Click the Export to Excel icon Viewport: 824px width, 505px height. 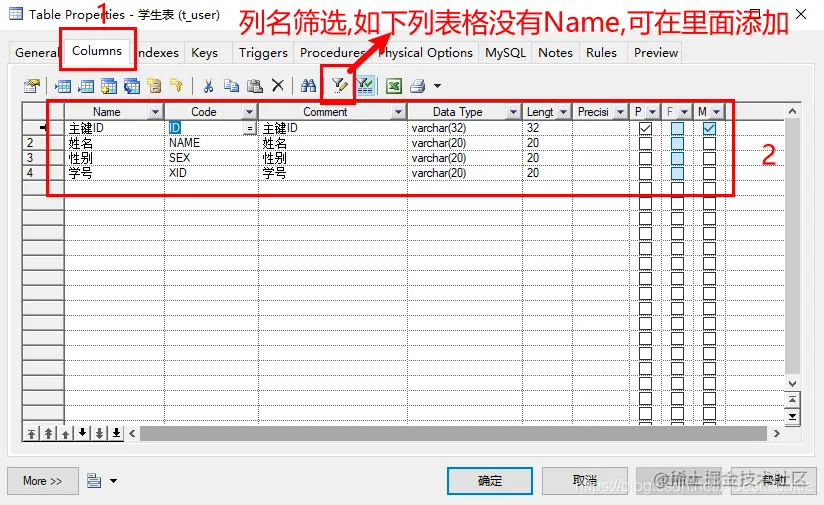click(x=394, y=86)
